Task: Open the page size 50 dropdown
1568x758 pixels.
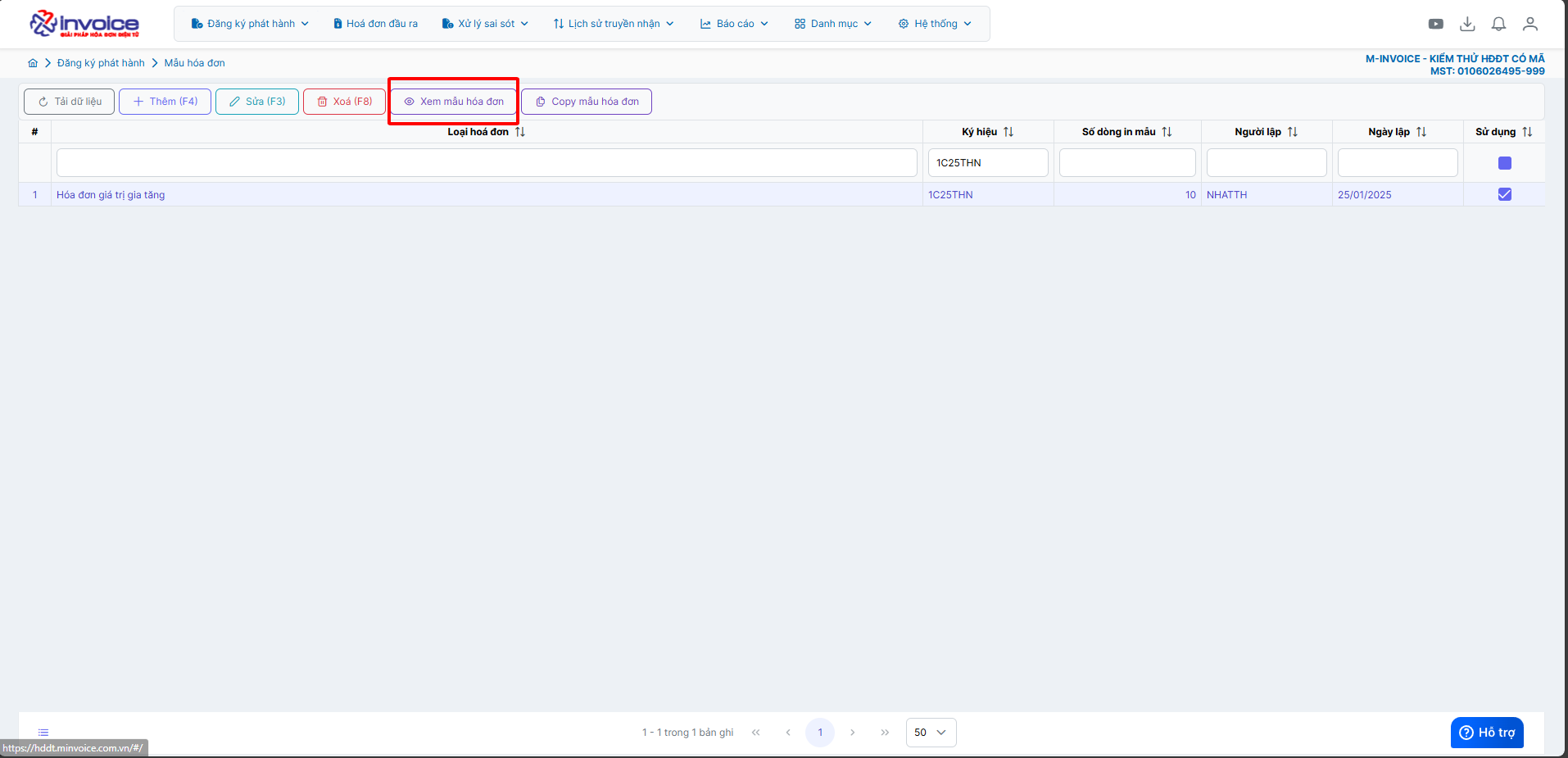Action: tap(931, 733)
